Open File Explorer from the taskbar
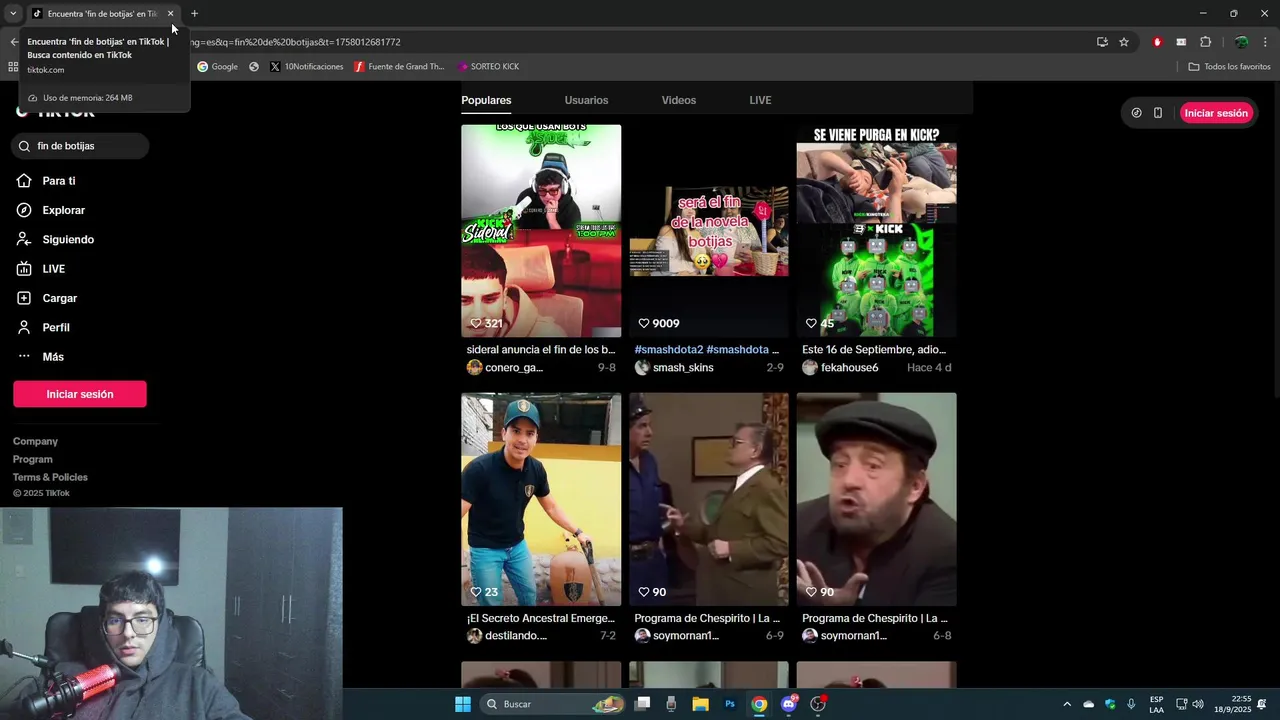Screen dimensions: 1280x720 coord(701,704)
